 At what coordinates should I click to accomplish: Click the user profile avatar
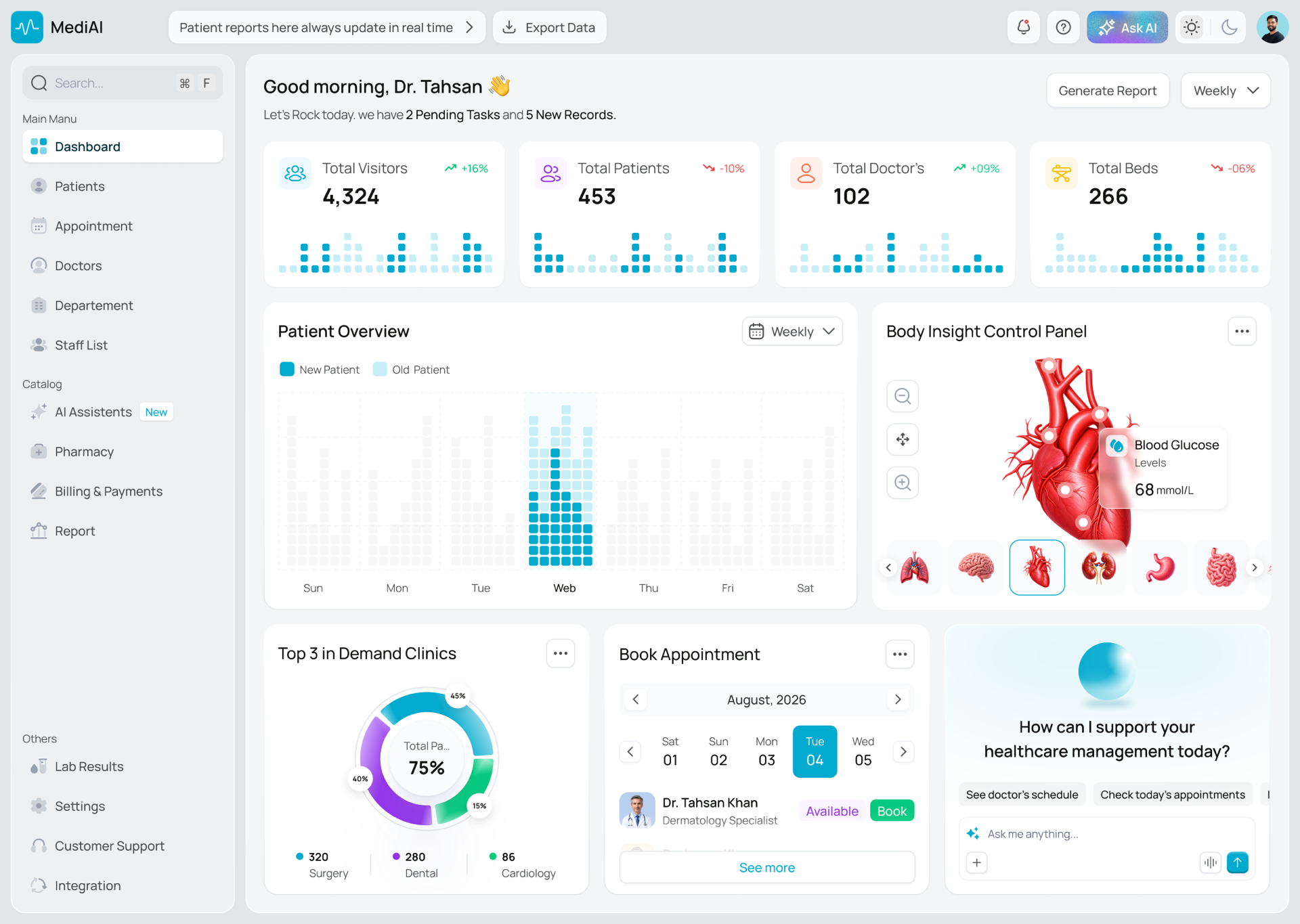point(1272,27)
